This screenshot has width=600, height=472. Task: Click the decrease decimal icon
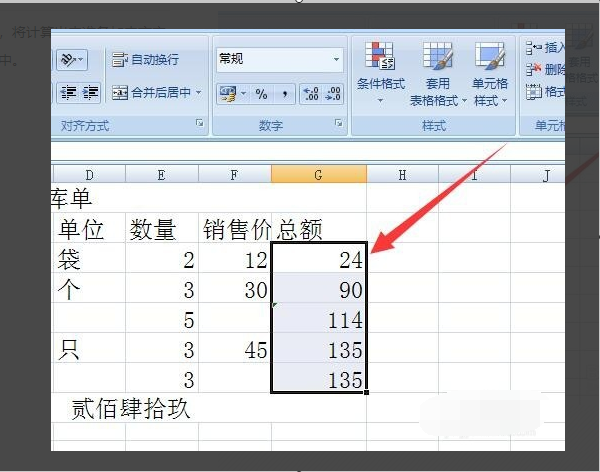[x=333, y=94]
